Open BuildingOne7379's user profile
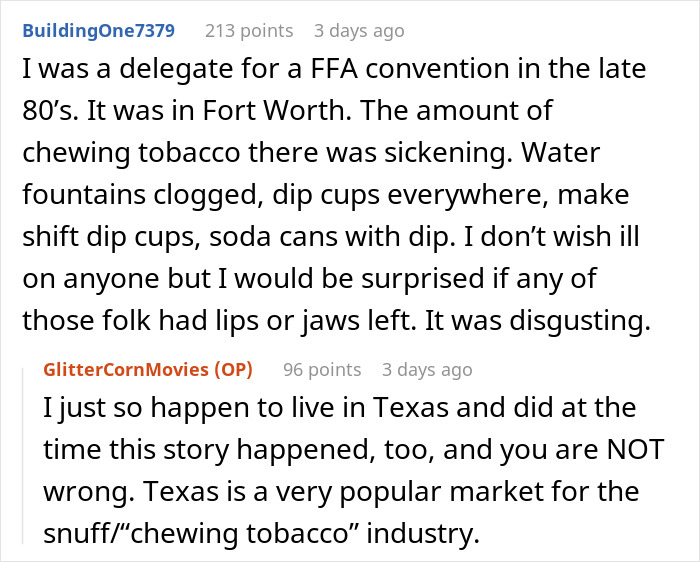Screen dimensions: 700x562 (98, 30)
